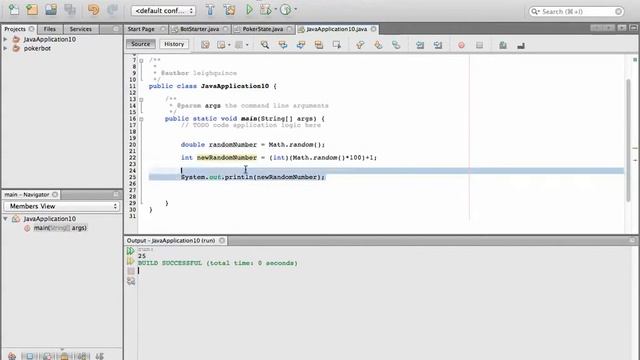Expand the JavaApplication10 project node
The image size is (640, 360).
(5, 39)
